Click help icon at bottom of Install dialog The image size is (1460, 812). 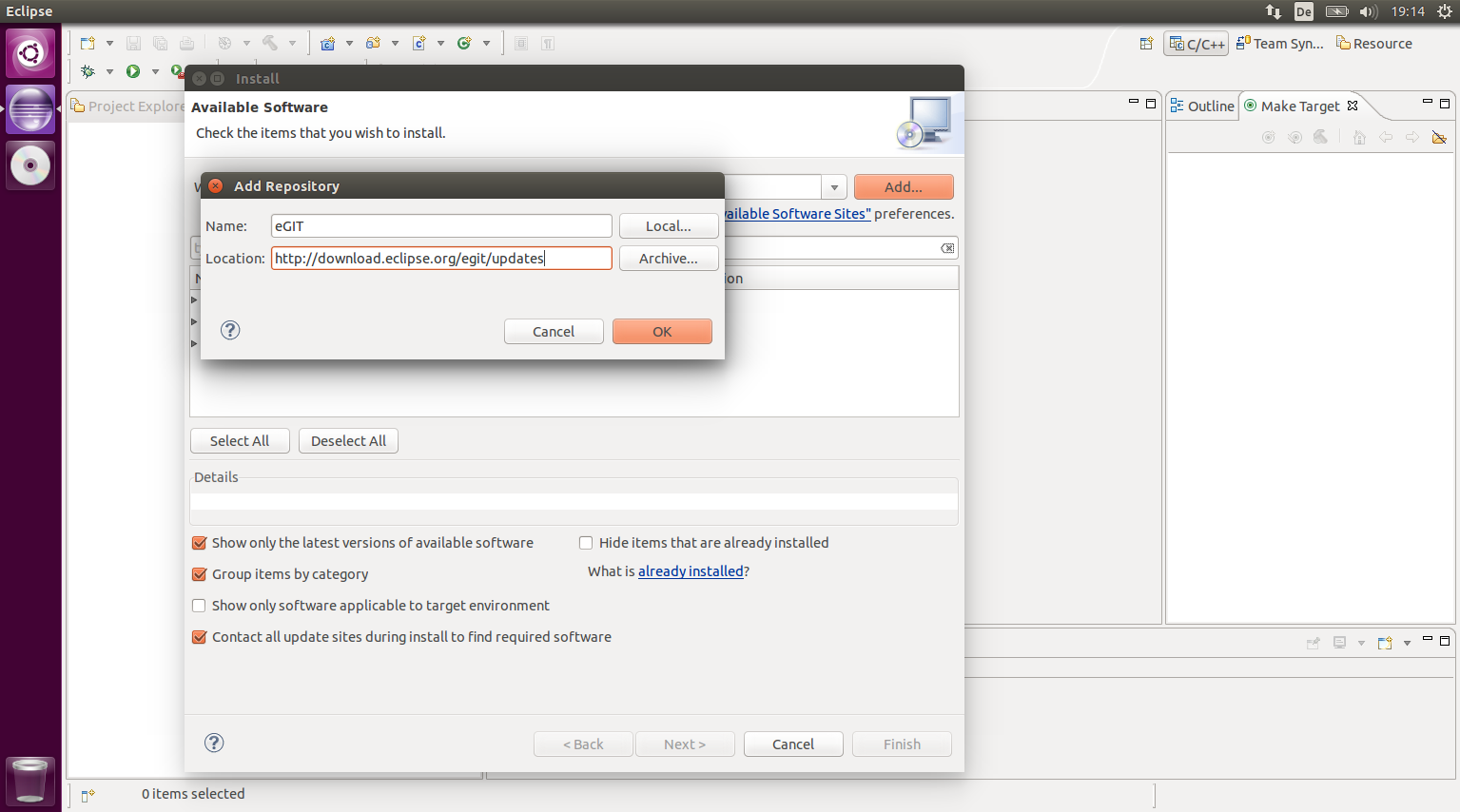(x=214, y=743)
